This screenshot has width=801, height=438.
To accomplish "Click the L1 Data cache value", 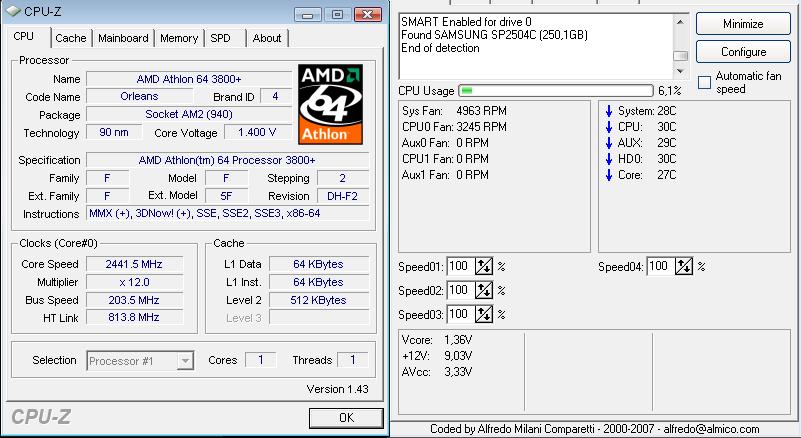I will [x=318, y=264].
